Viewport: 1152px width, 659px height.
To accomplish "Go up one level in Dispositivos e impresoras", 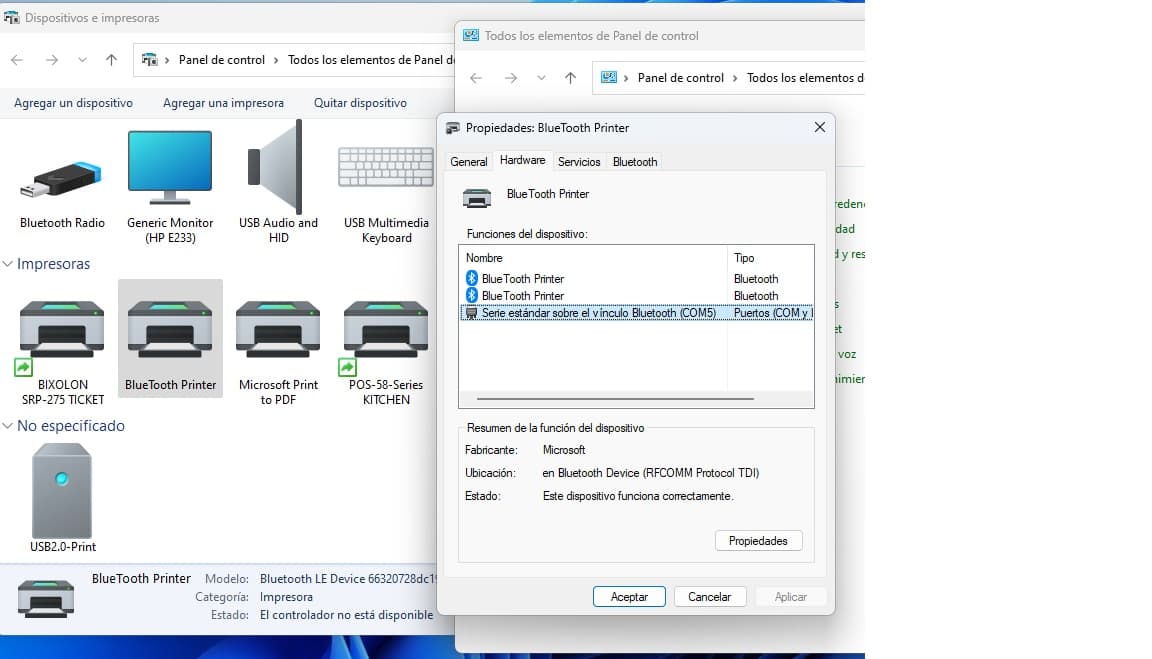I will (111, 60).
